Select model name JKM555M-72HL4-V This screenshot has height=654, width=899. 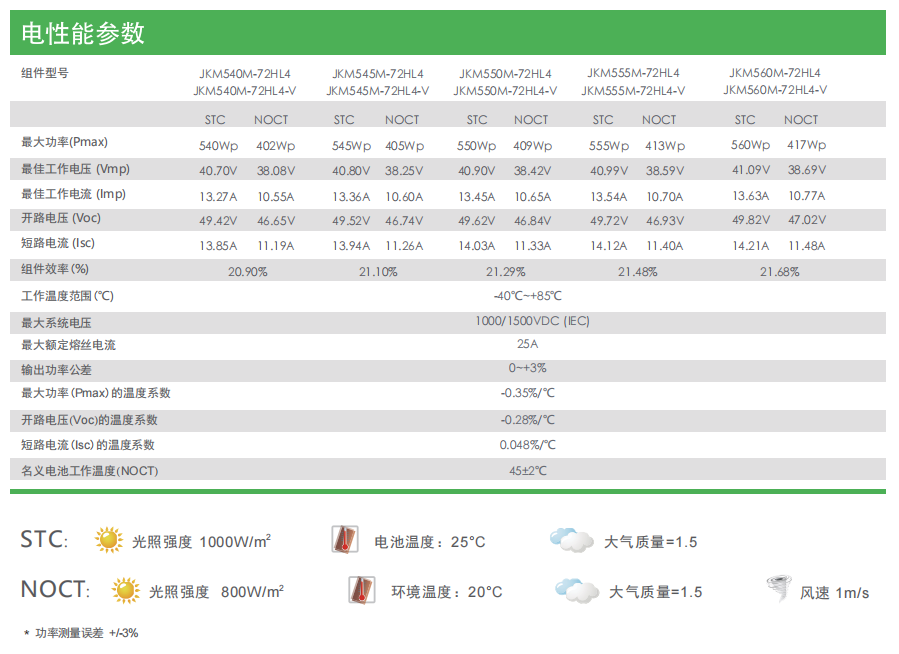pos(633,91)
